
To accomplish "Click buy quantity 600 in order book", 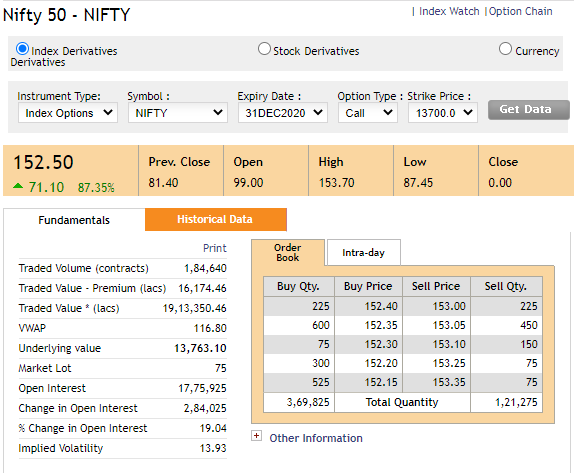I will (321, 325).
